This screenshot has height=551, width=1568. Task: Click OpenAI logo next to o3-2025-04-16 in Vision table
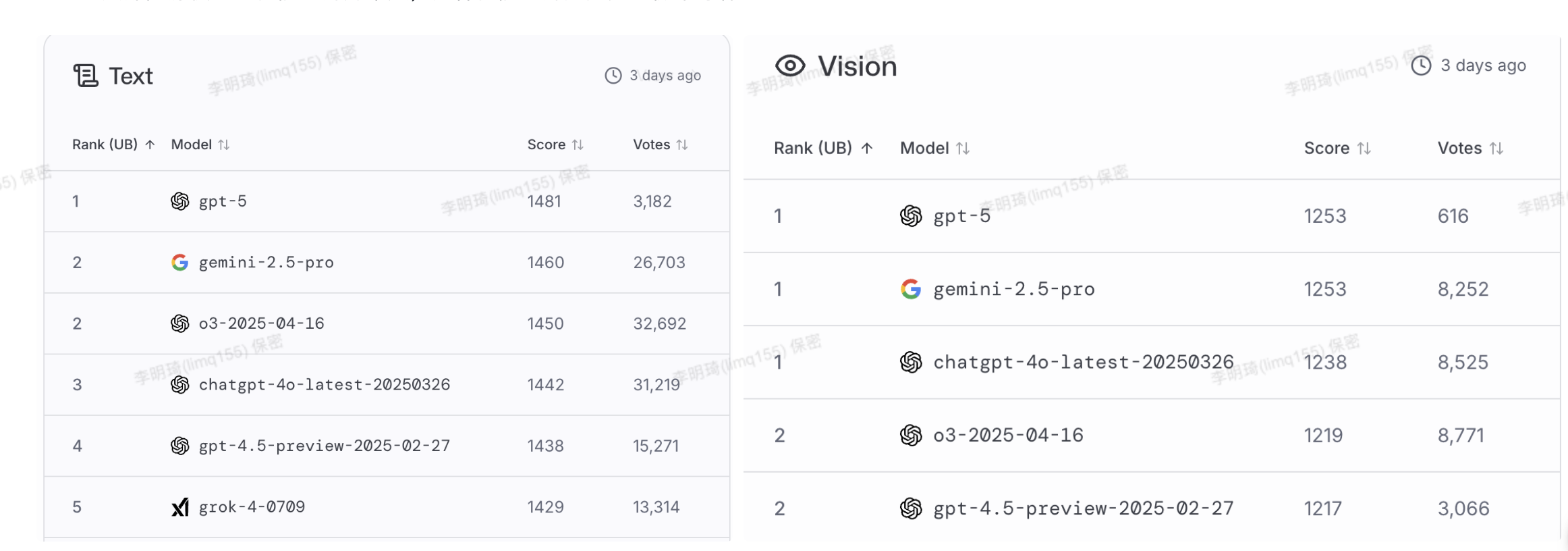(911, 436)
